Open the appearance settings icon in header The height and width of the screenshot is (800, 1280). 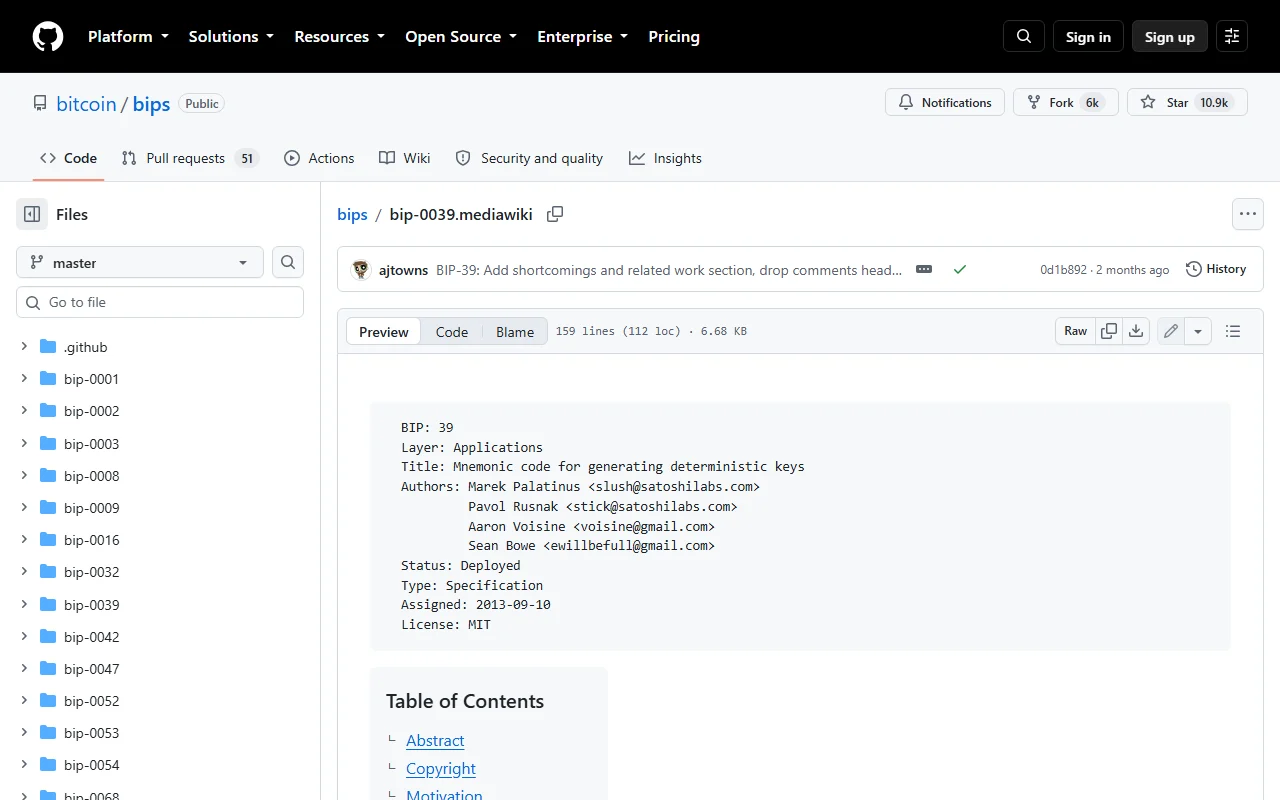(x=1232, y=36)
